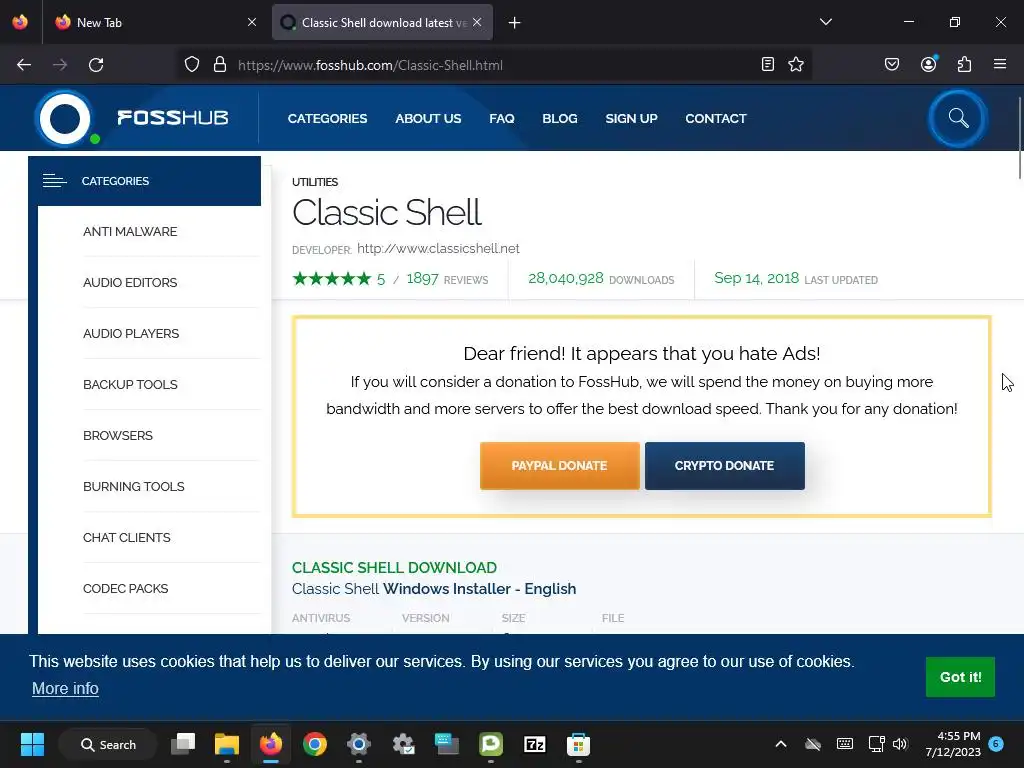Image resolution: width=1024 pixels, height=768 pixels.
Task: Toggle reader view icon
Action: pyautogui.click(x=768, y=64)
